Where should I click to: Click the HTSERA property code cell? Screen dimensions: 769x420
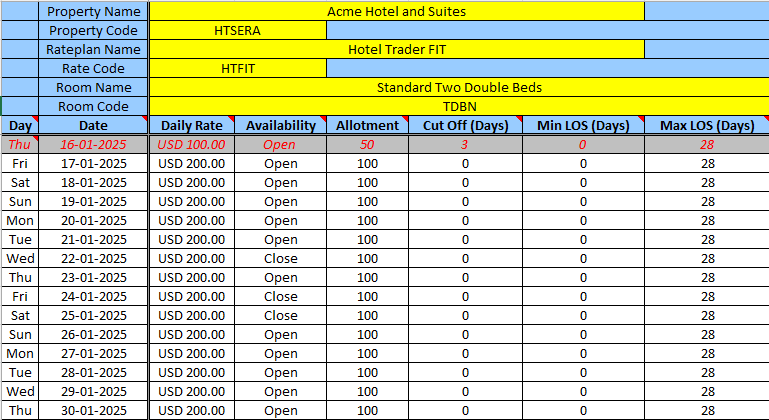(238, 30)
